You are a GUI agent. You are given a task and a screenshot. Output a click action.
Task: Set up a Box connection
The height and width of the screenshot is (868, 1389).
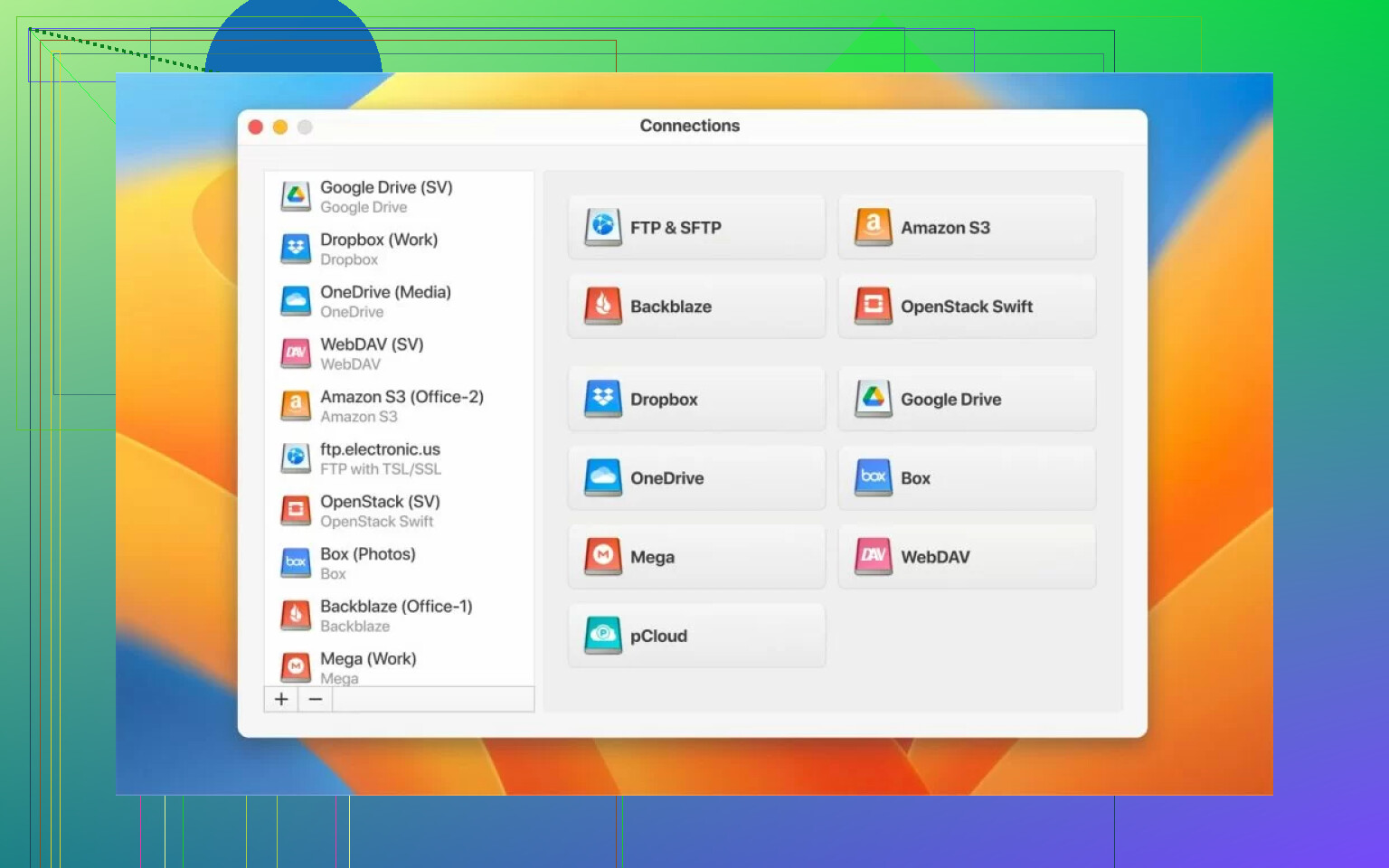click(967, 477)
